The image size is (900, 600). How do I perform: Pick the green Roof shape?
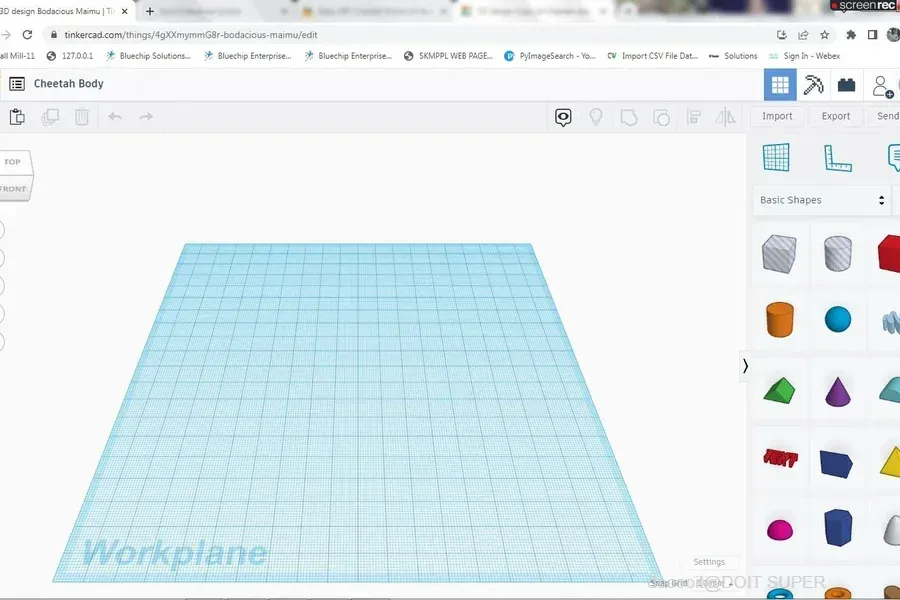(x=779, y=392)
